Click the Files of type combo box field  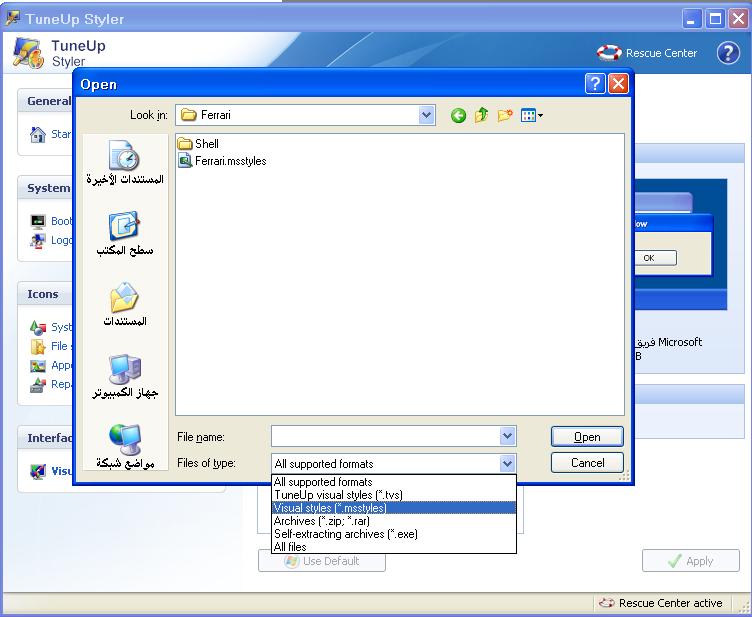pos(393,464)
